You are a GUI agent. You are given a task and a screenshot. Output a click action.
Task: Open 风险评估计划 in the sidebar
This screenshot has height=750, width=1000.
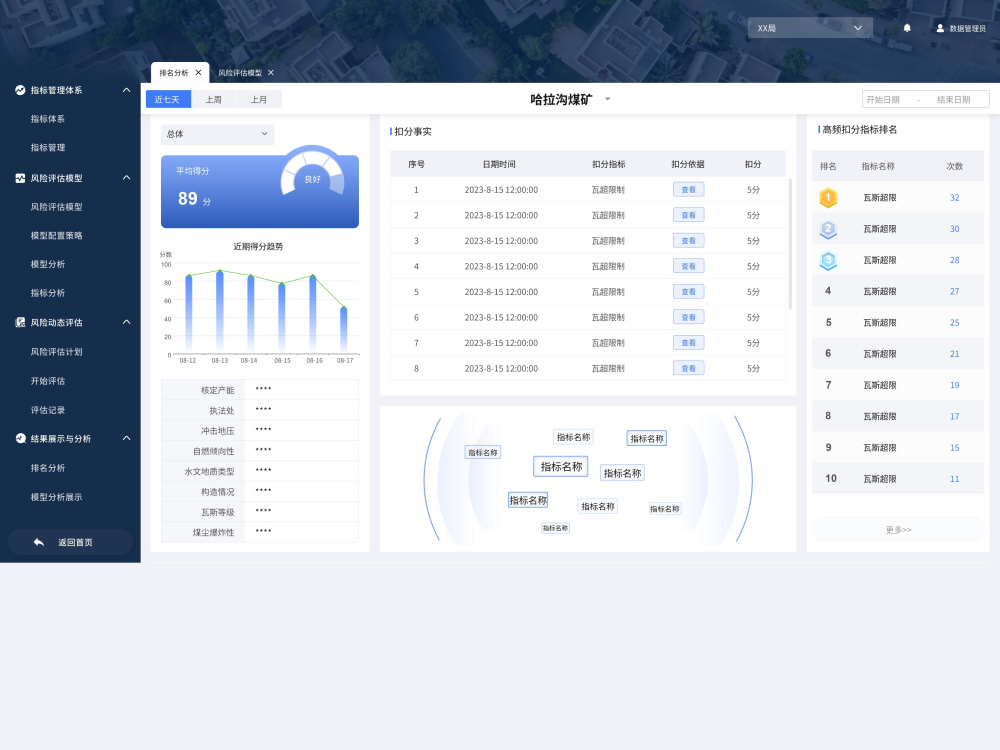[56, 351]
